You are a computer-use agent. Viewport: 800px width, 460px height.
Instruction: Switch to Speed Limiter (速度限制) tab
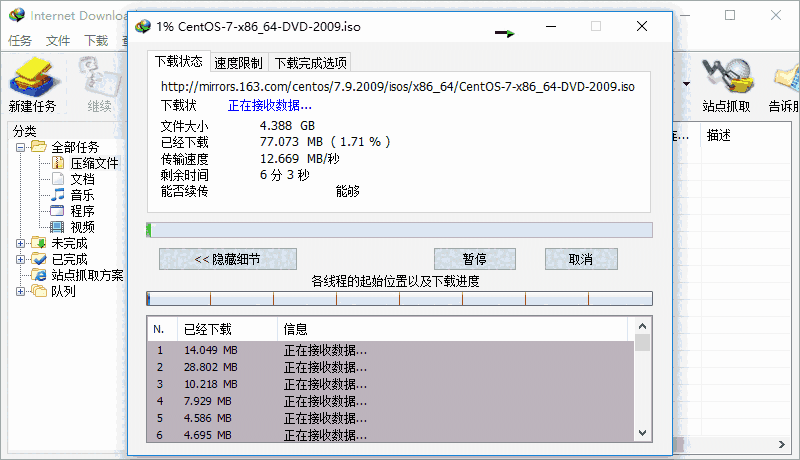(x=238, y=63)
